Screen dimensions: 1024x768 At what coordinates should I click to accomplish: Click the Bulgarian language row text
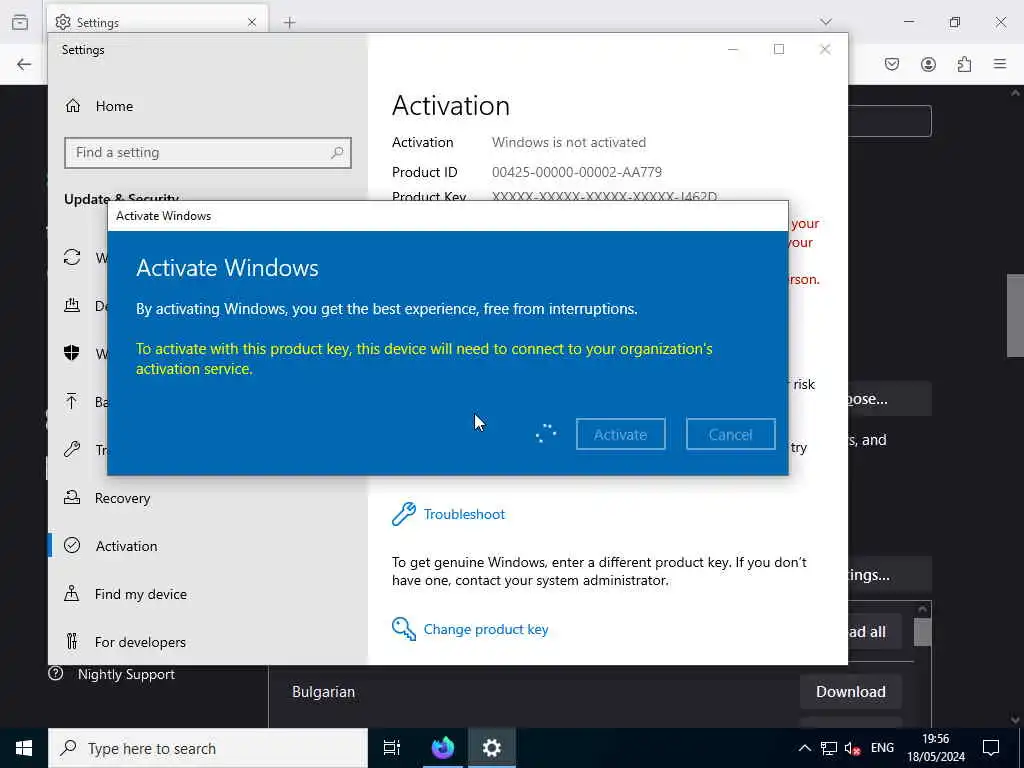point(323,692)
